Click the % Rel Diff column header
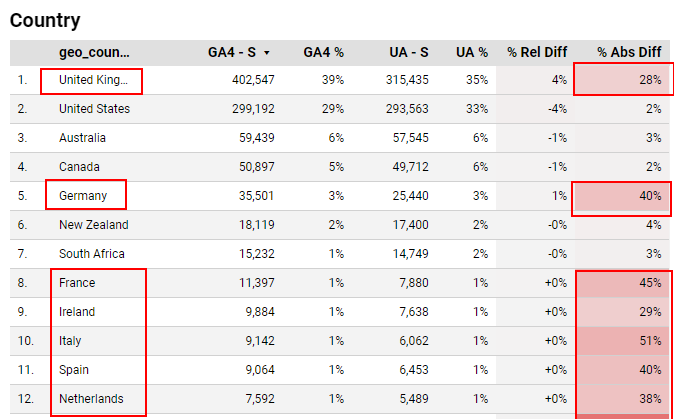 tap(537, 51)
